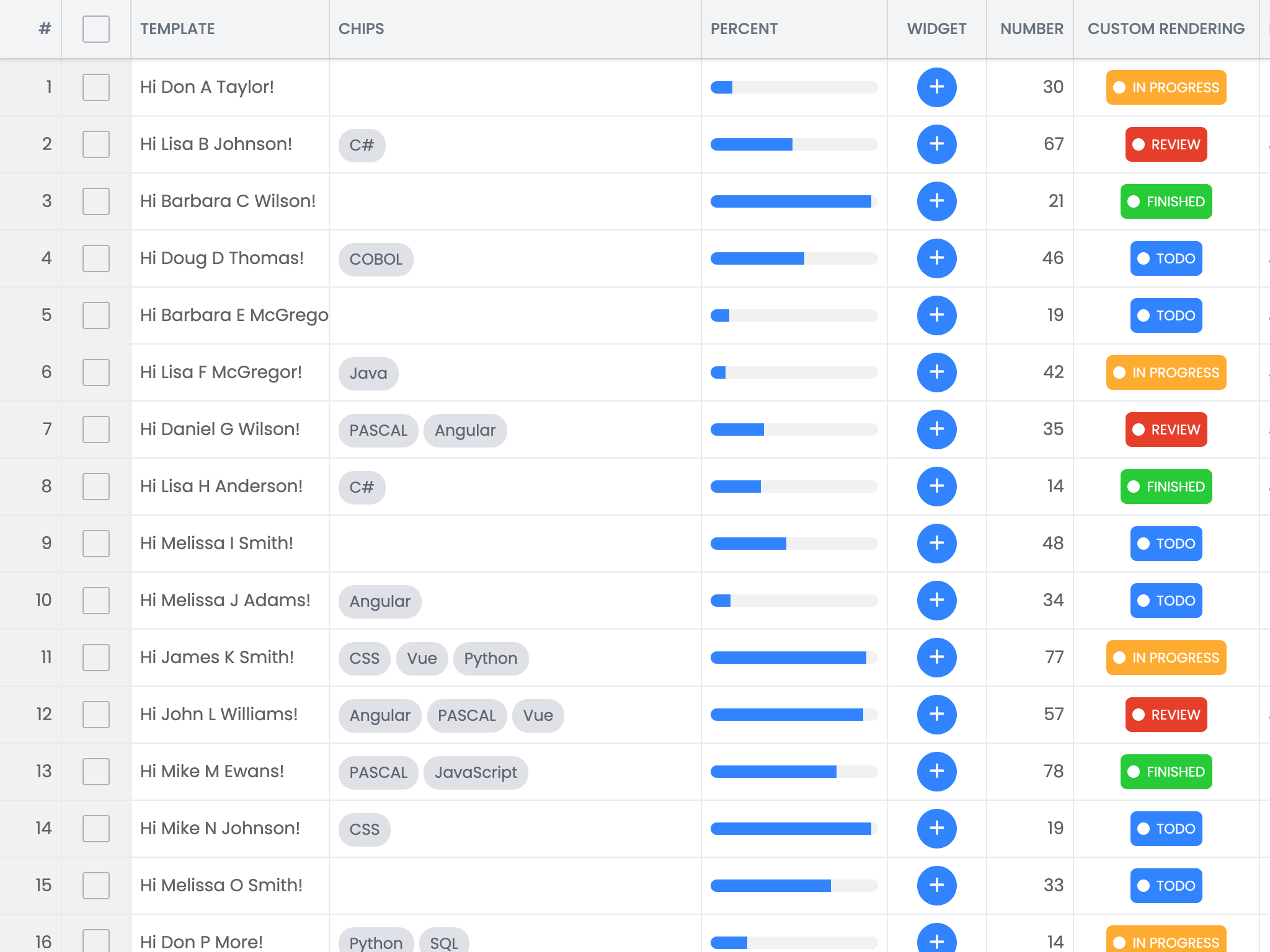Click the CUSTOM RENDERING column header
The image size is (1270, 952).
tap(1165, 29)
